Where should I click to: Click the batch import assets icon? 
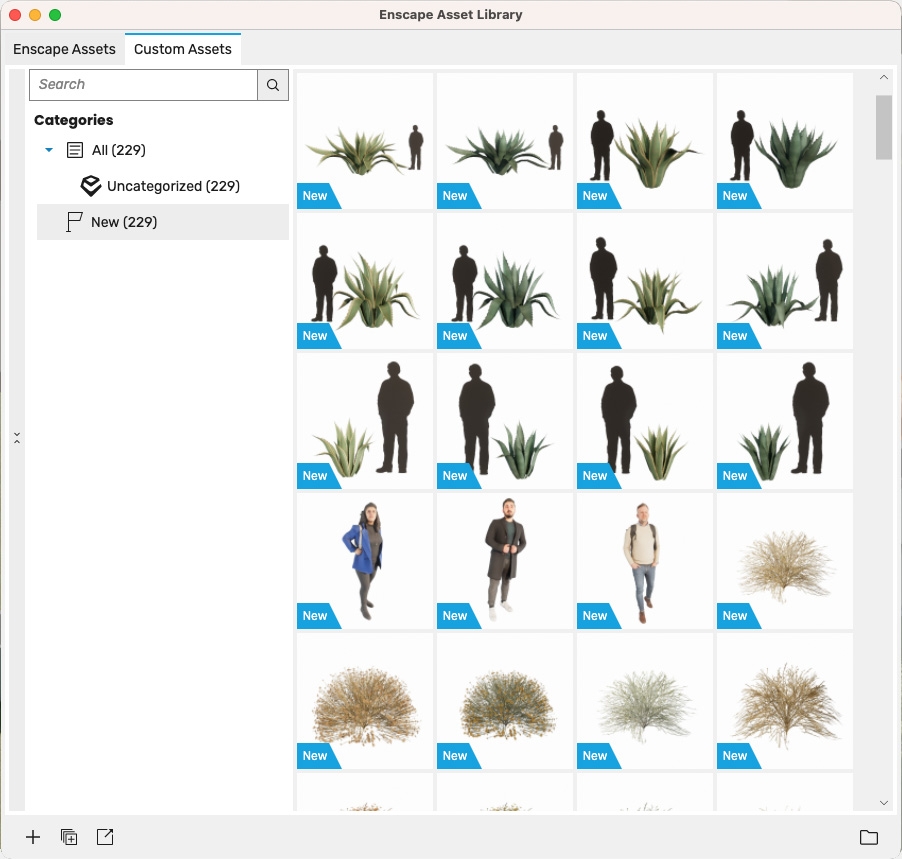click(69, 837)
